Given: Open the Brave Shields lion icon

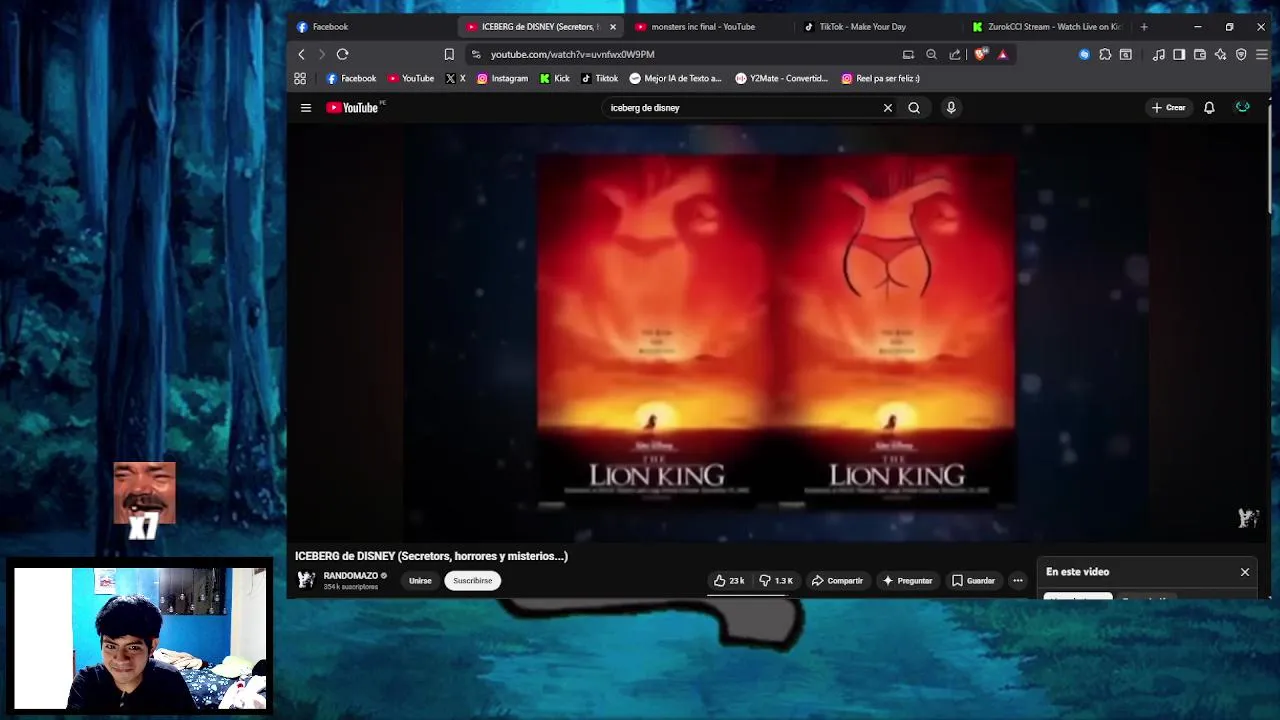Looking at the screenshot, I should click(980, 54).
